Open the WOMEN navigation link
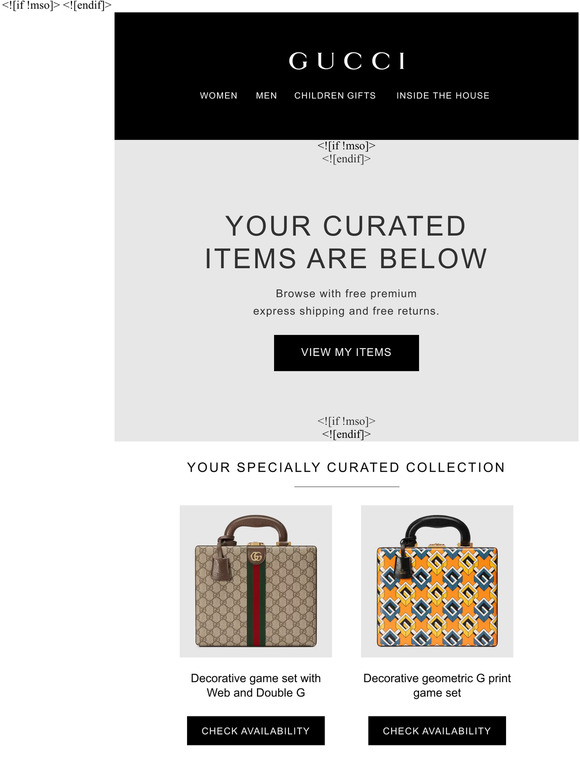 pyautogui.click(x=219, y=96)
